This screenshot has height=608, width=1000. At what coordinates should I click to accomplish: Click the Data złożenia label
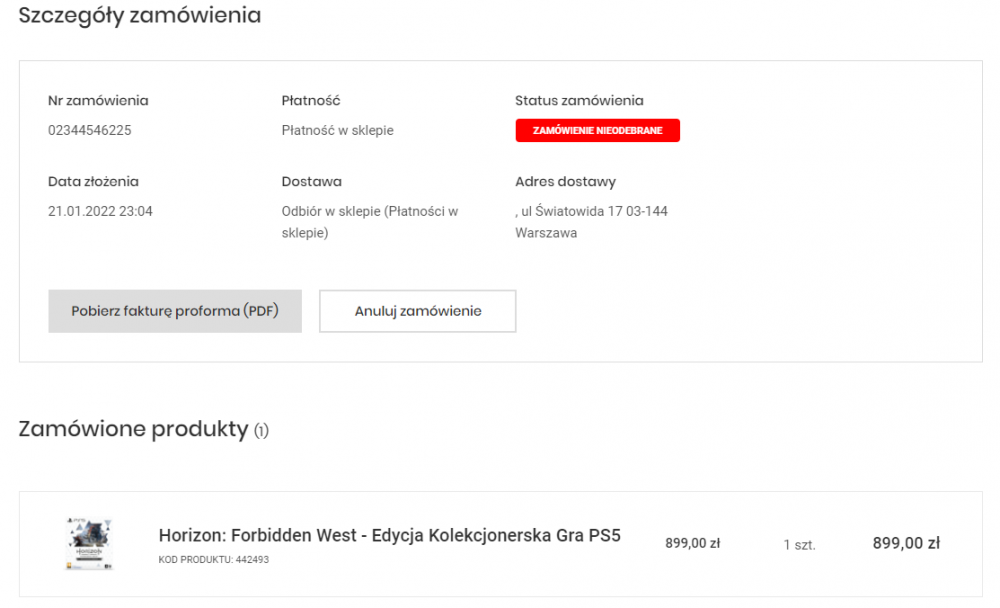click(x=93, y=182)
